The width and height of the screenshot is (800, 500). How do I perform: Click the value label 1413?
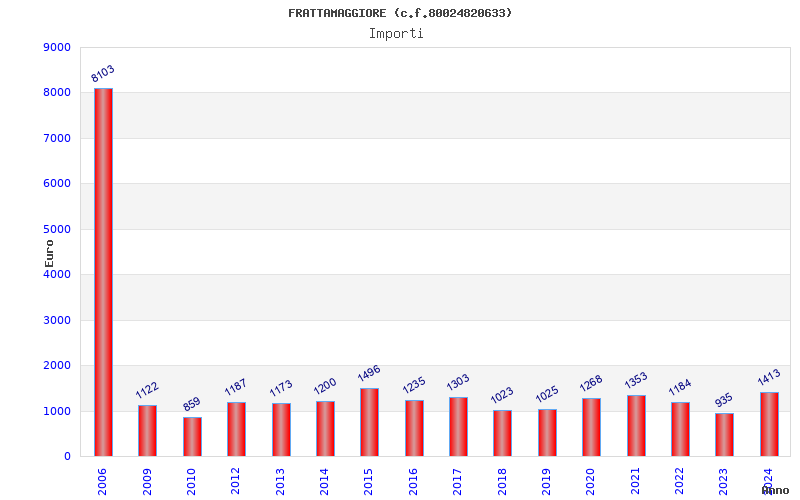[769, 377]
